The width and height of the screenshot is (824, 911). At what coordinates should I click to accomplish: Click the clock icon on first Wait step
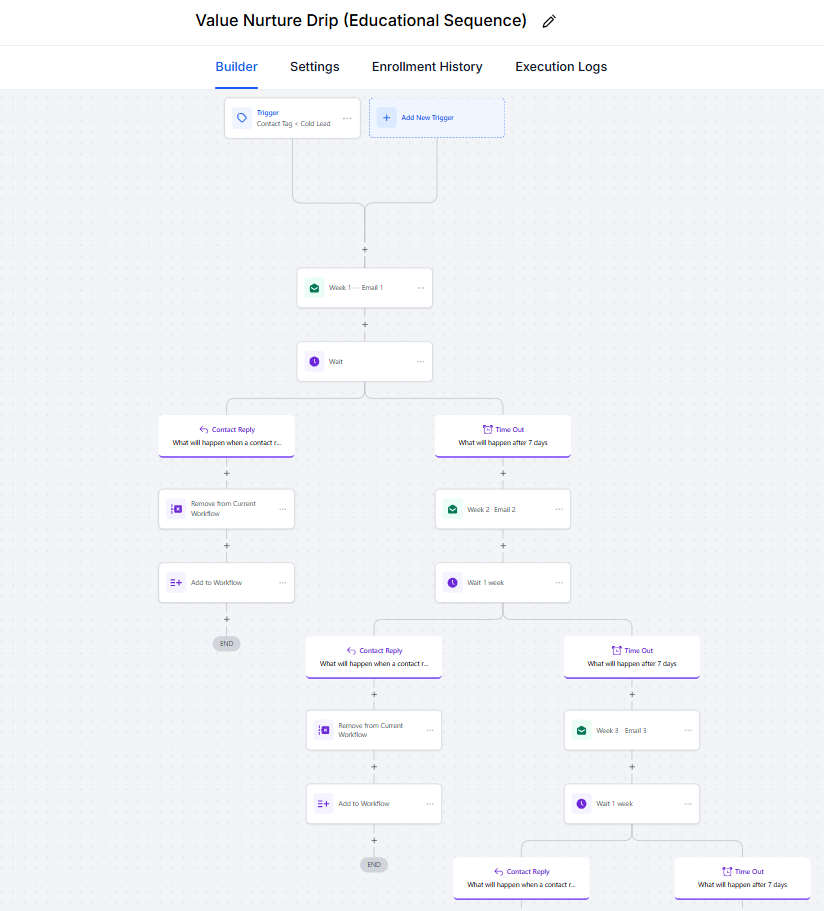coord(314,361)
